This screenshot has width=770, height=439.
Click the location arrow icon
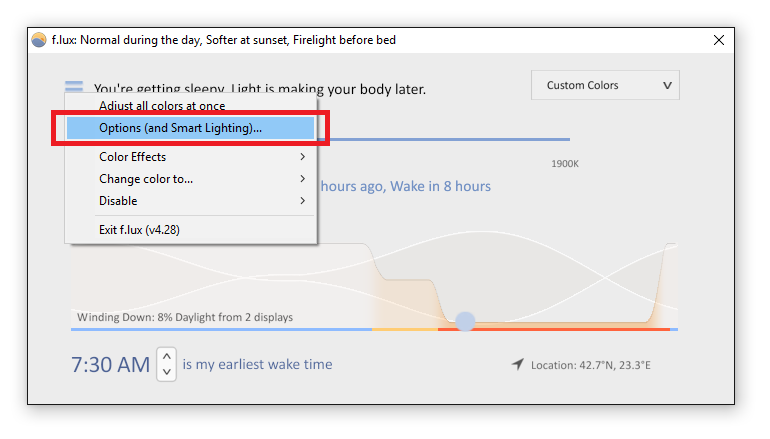(518, 364)
